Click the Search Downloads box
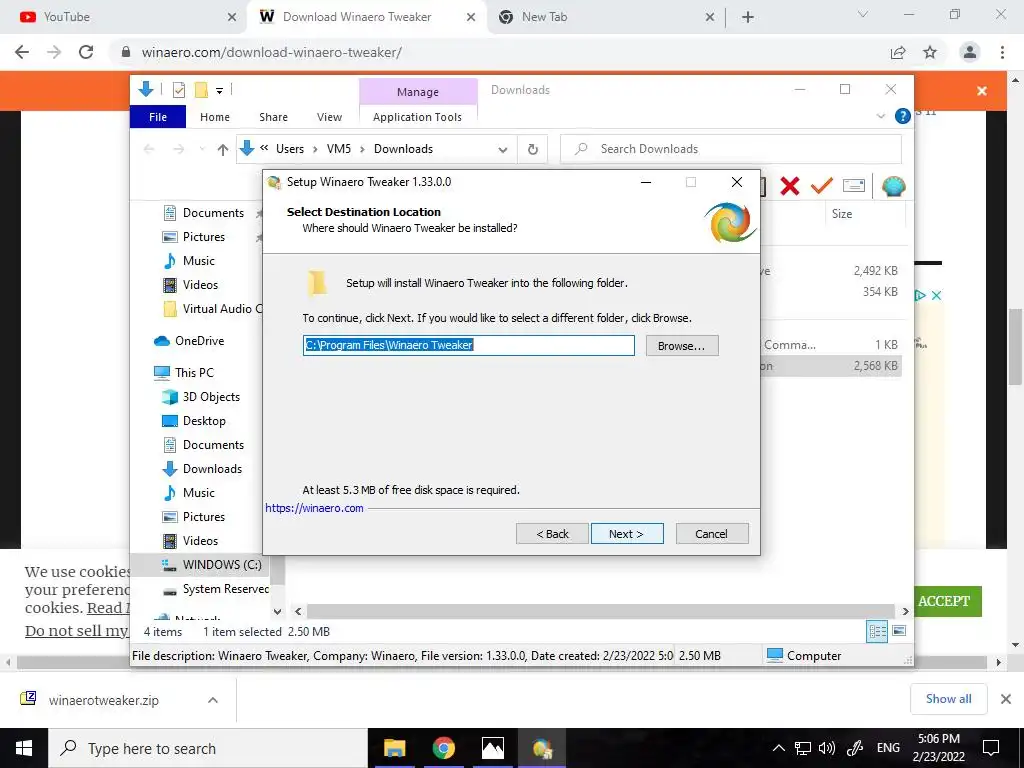The image size is (1024, 768). (x=731, y=149)
